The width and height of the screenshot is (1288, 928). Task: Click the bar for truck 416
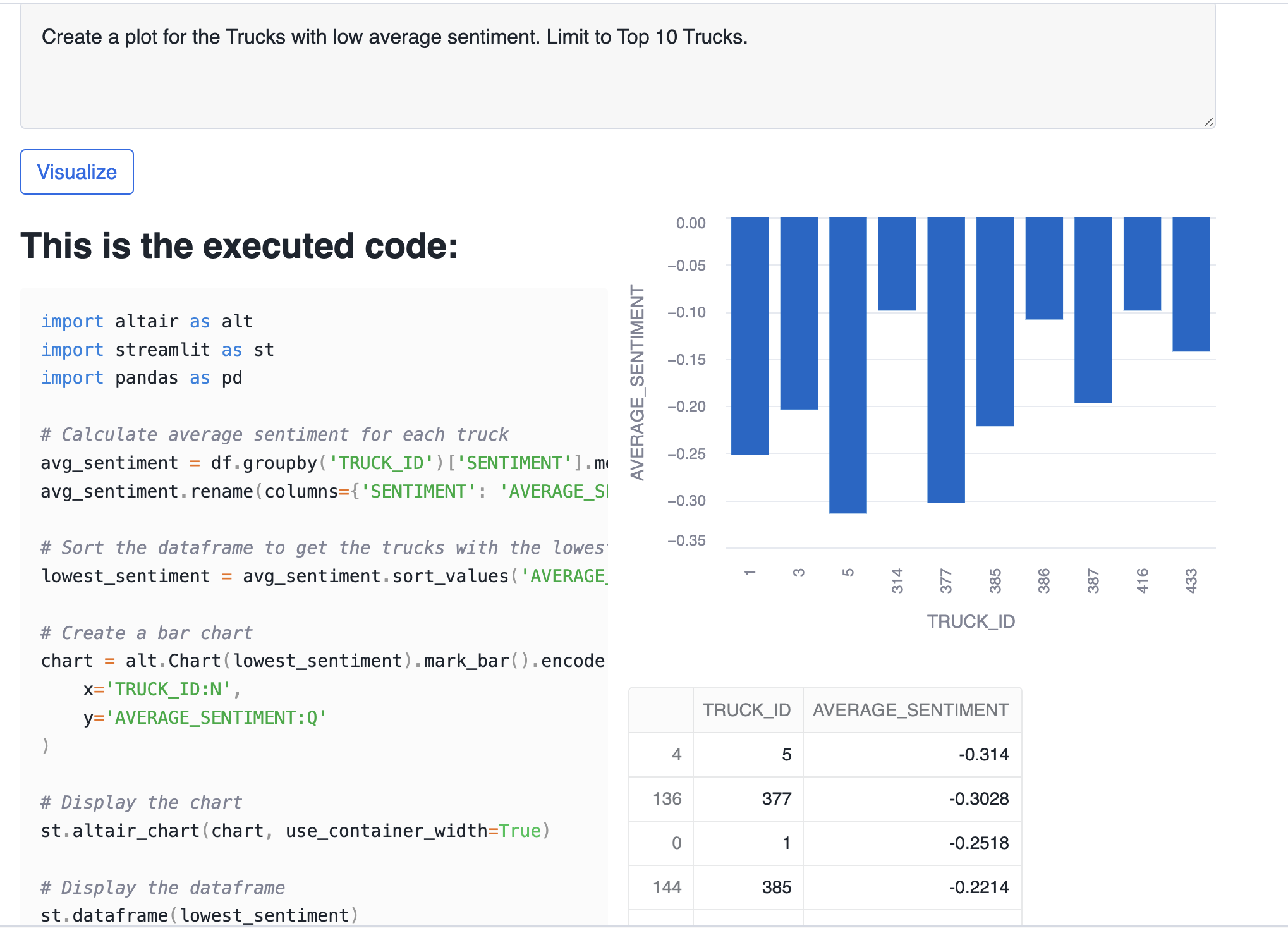click(x=1142, y=264)
